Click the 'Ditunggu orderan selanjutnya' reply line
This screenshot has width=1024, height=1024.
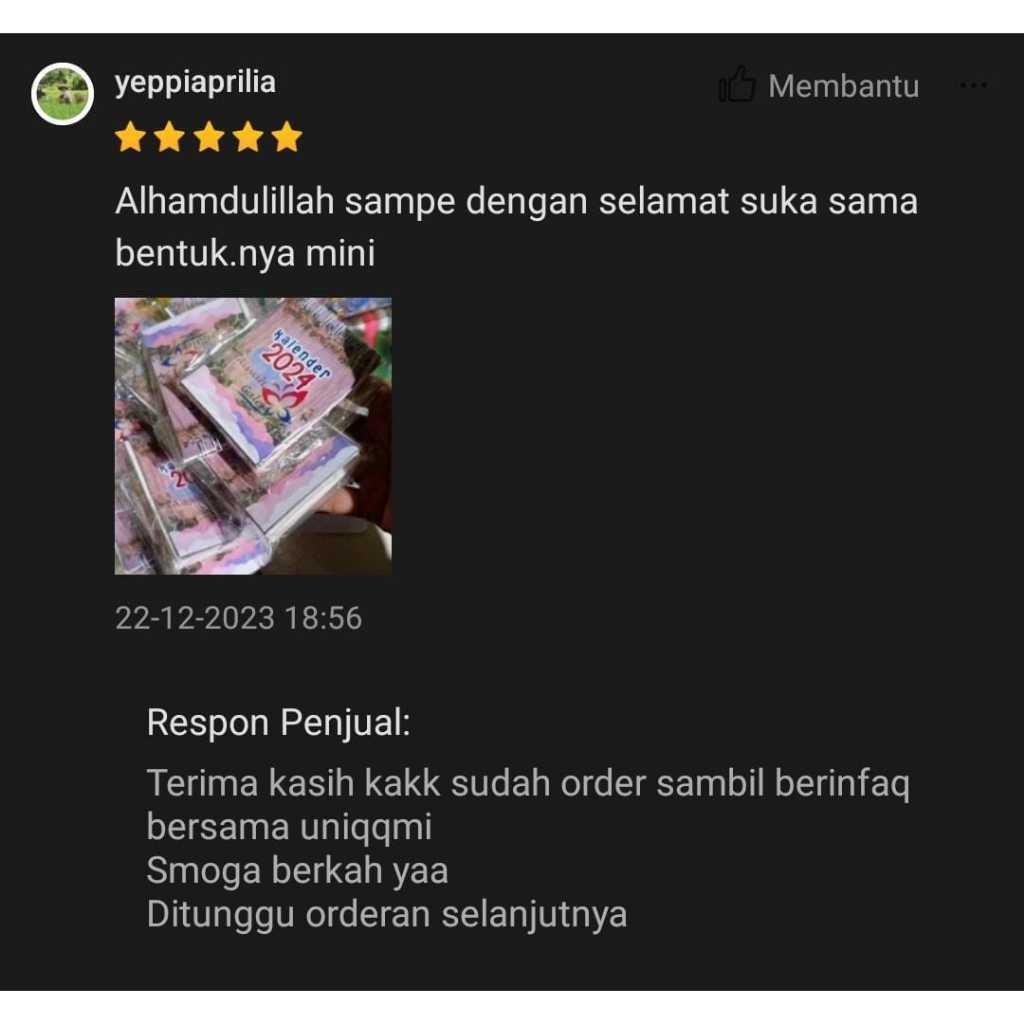[387, 914]
